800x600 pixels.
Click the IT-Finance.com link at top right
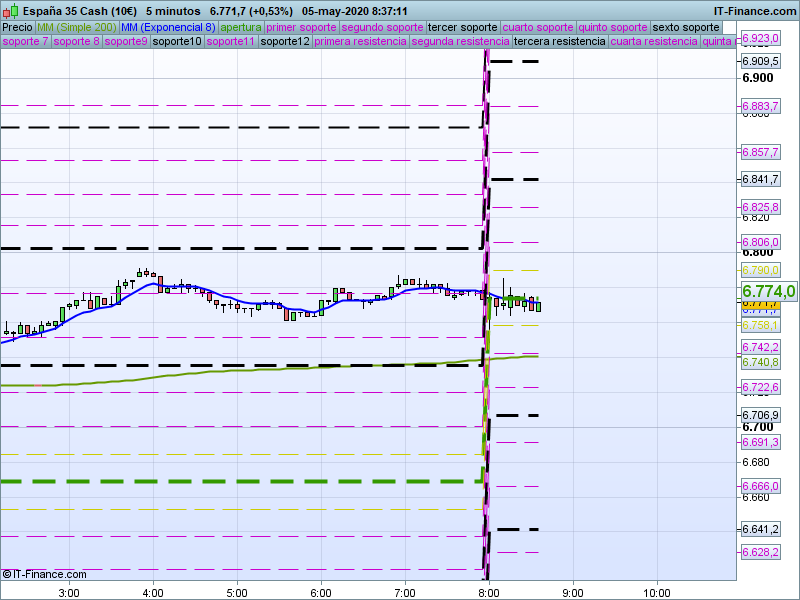pyautogui.click(x=754, y=11)
